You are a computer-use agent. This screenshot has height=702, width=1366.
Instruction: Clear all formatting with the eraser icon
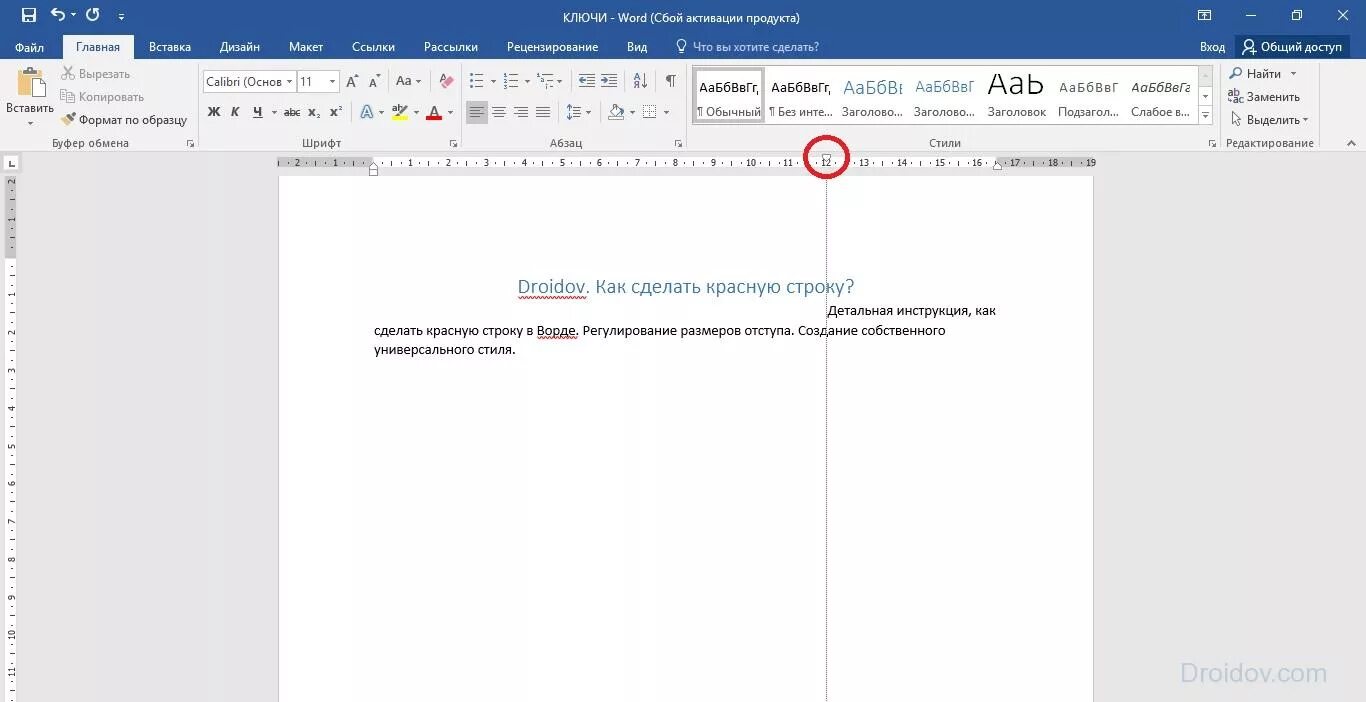point(446,81)
